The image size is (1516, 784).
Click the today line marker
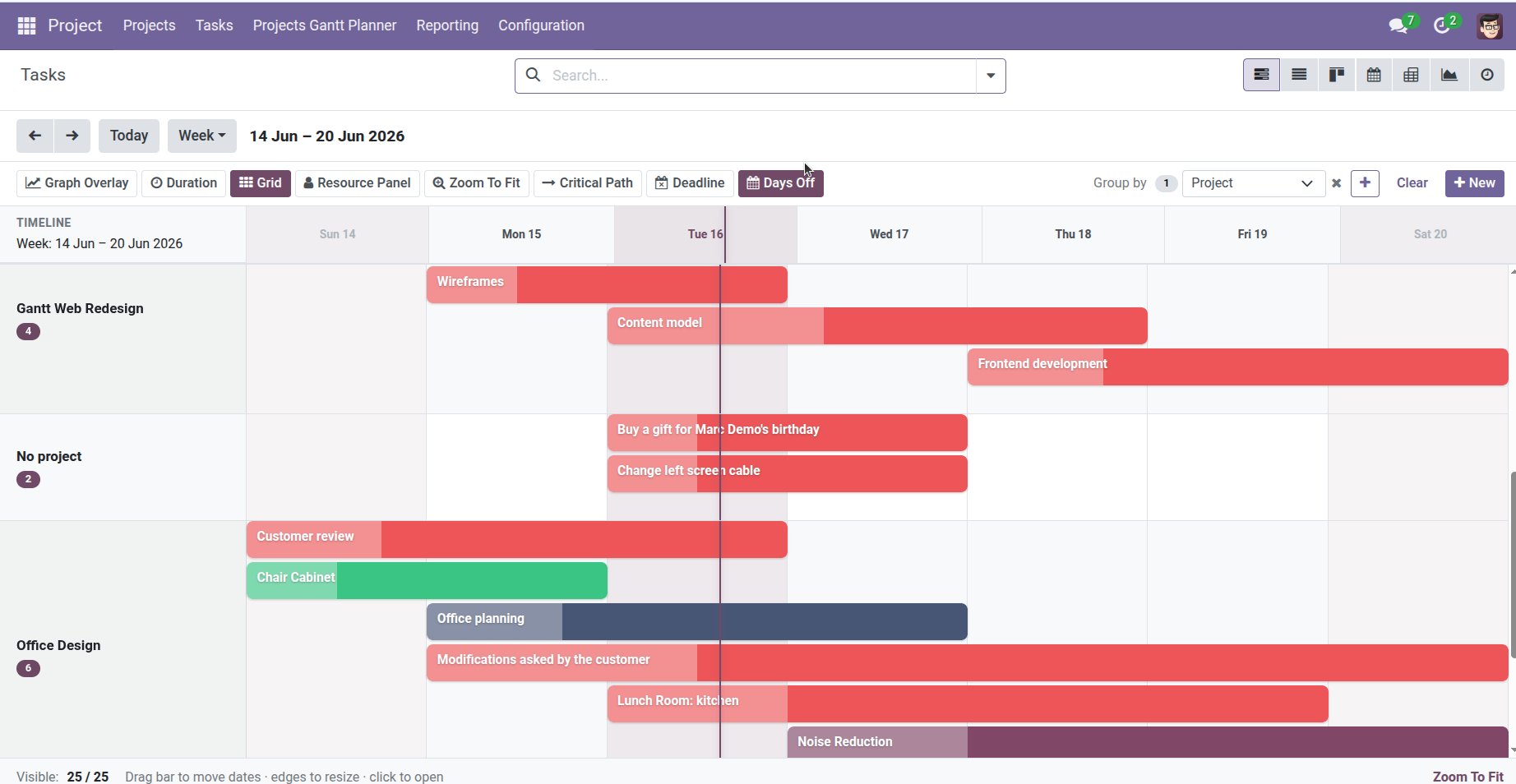click(721, 510)
